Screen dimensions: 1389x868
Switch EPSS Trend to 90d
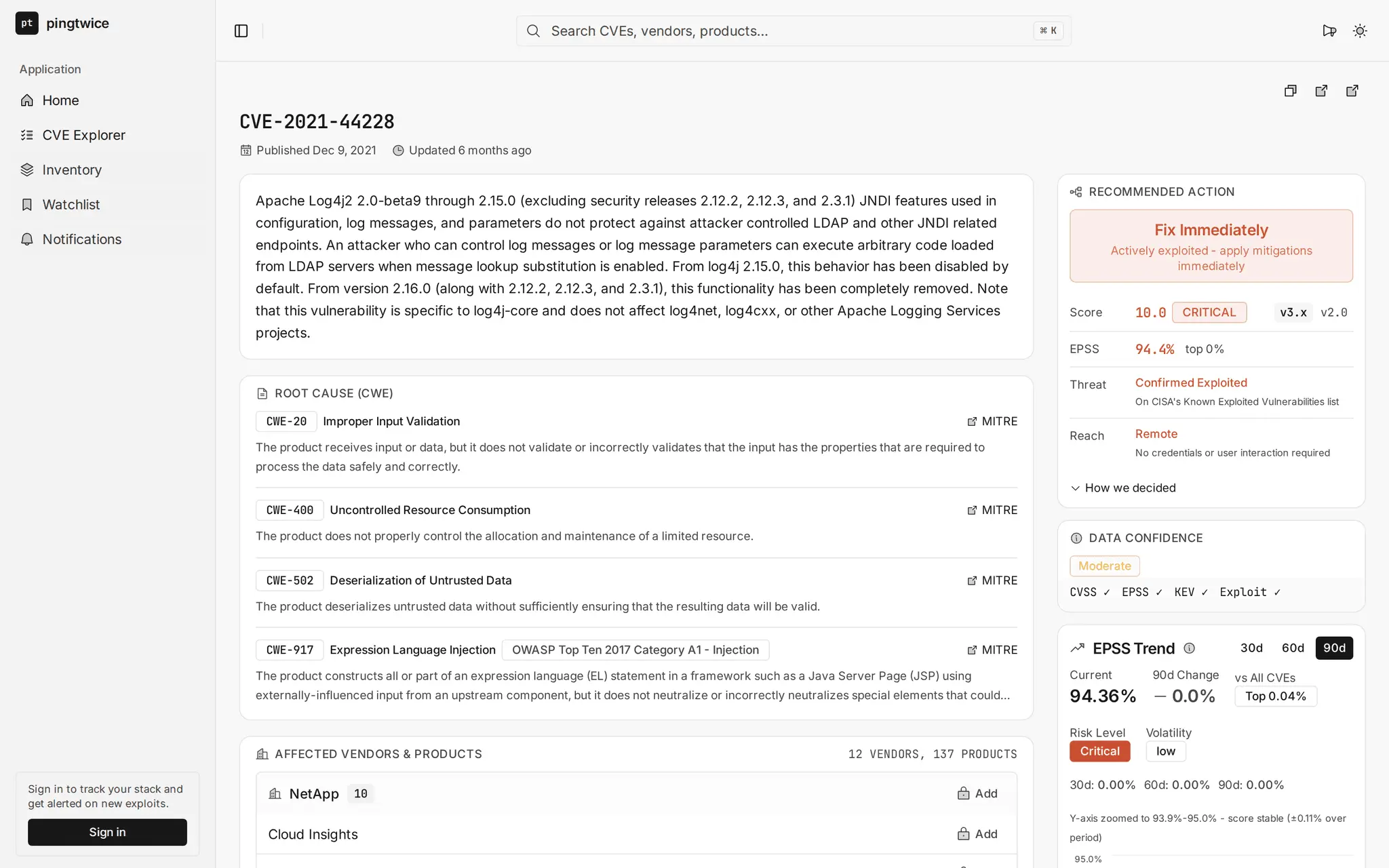[x=1334, y=648]
